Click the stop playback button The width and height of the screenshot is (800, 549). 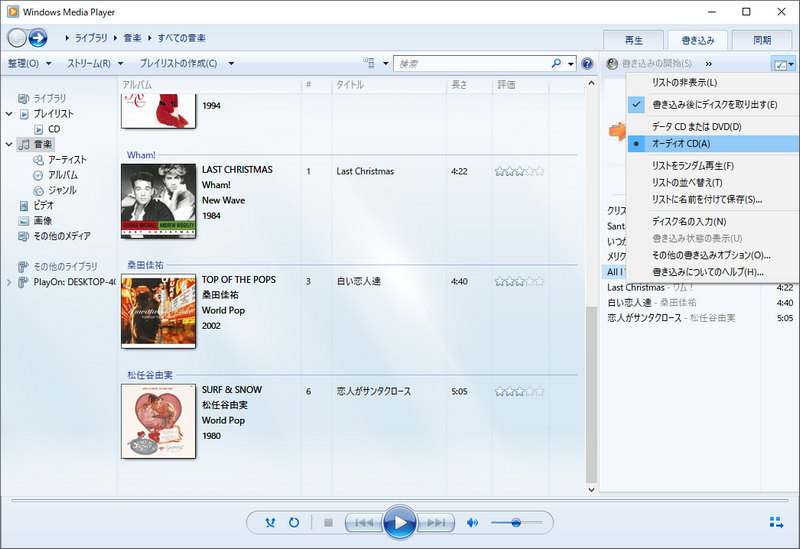[329, 522]
